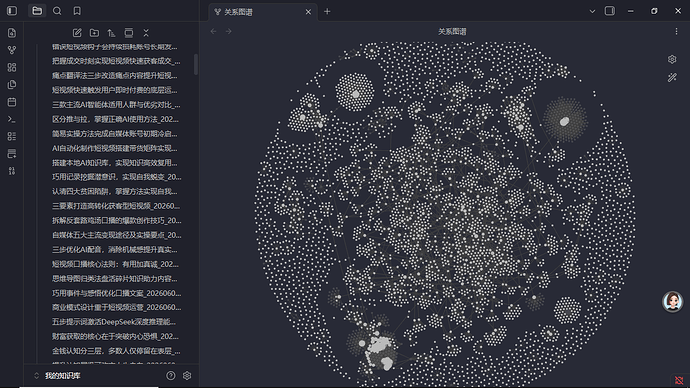Image resolution: width=690 pixels, height=388 pixels.
Task: Open note 区分推与拉，掌握正确AI使用方法
Action: point(116,119)
